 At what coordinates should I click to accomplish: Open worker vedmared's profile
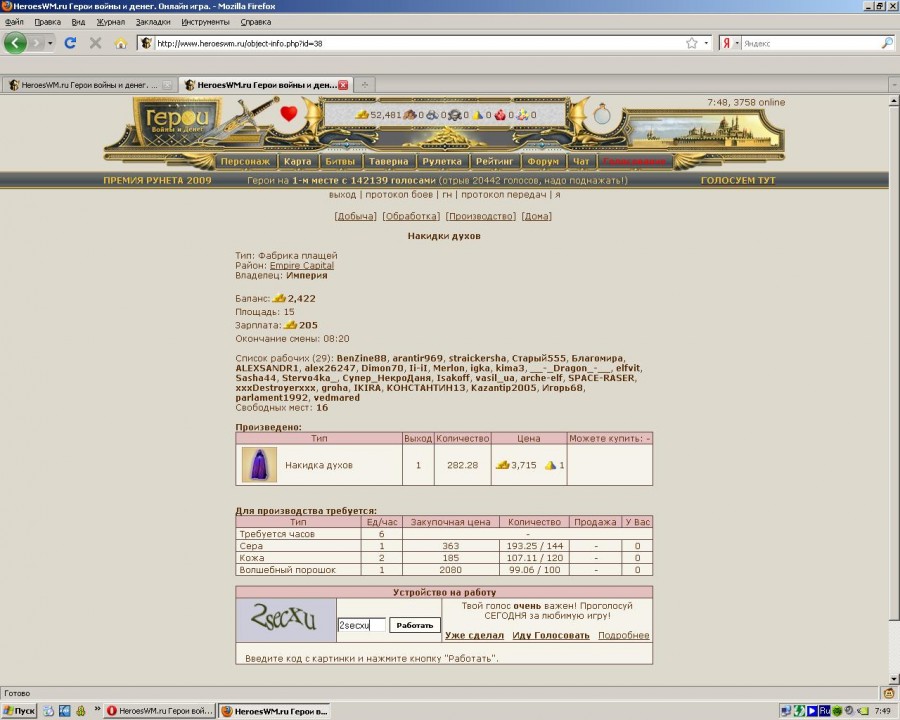coord(337,397)
